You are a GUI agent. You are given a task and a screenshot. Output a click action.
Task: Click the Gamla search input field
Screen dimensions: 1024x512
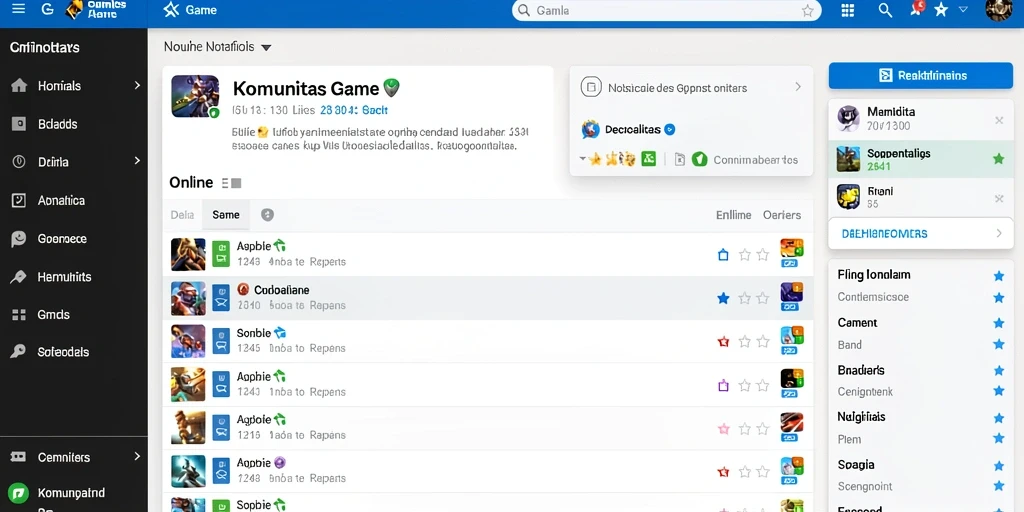click(x=667, y=10)
